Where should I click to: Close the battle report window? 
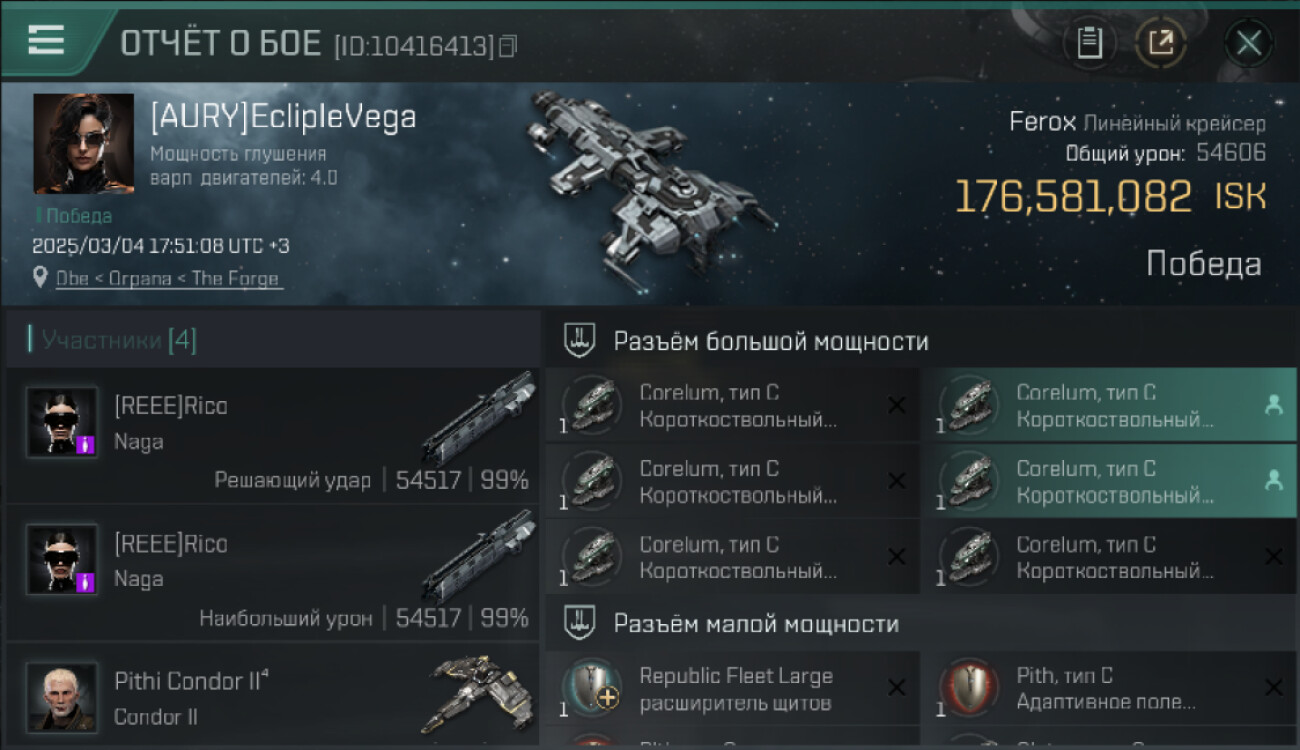pos(1248,43)
